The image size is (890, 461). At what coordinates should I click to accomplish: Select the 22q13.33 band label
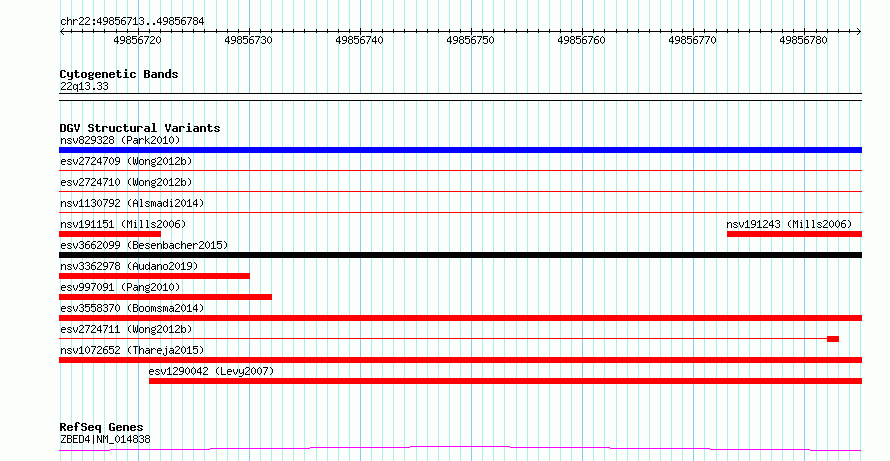pyautogui.click(x=84, y=86)
